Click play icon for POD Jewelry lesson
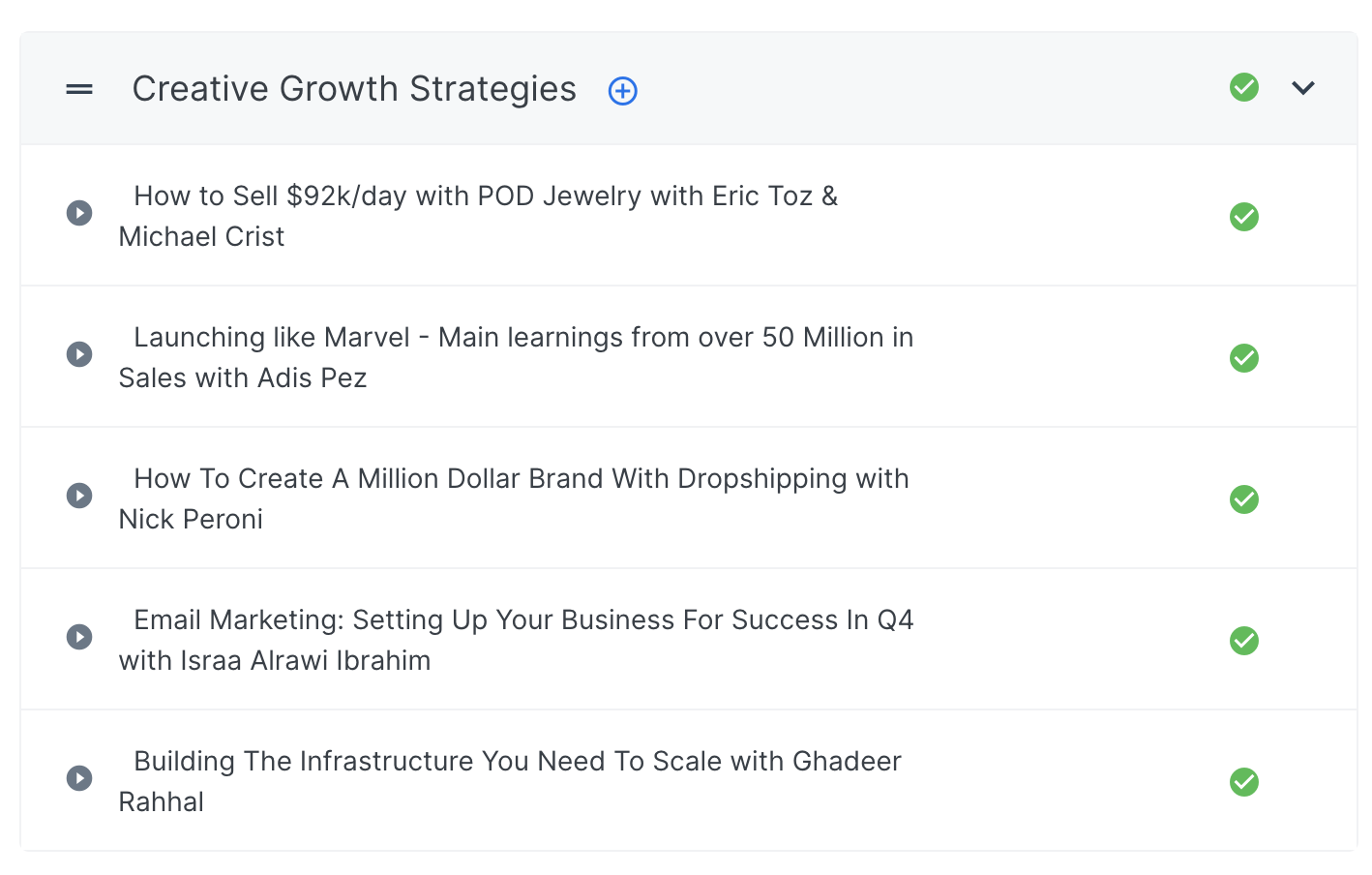 click(79, 213)
